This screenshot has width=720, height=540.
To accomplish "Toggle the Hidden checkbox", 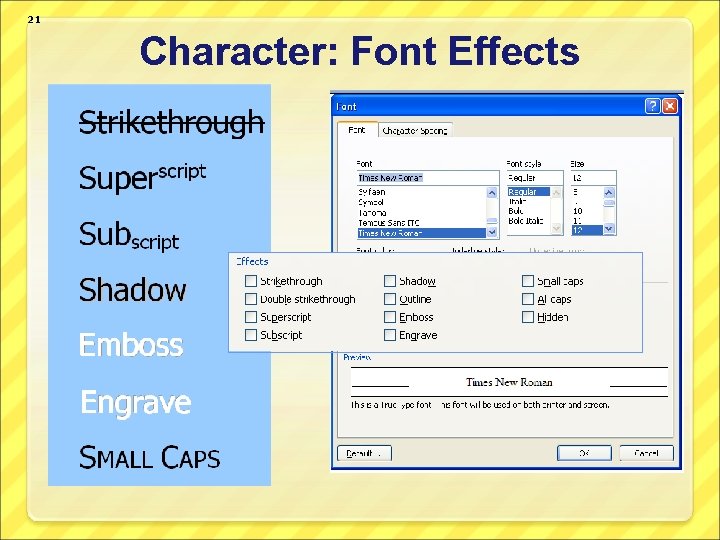I will coord(528,317).
